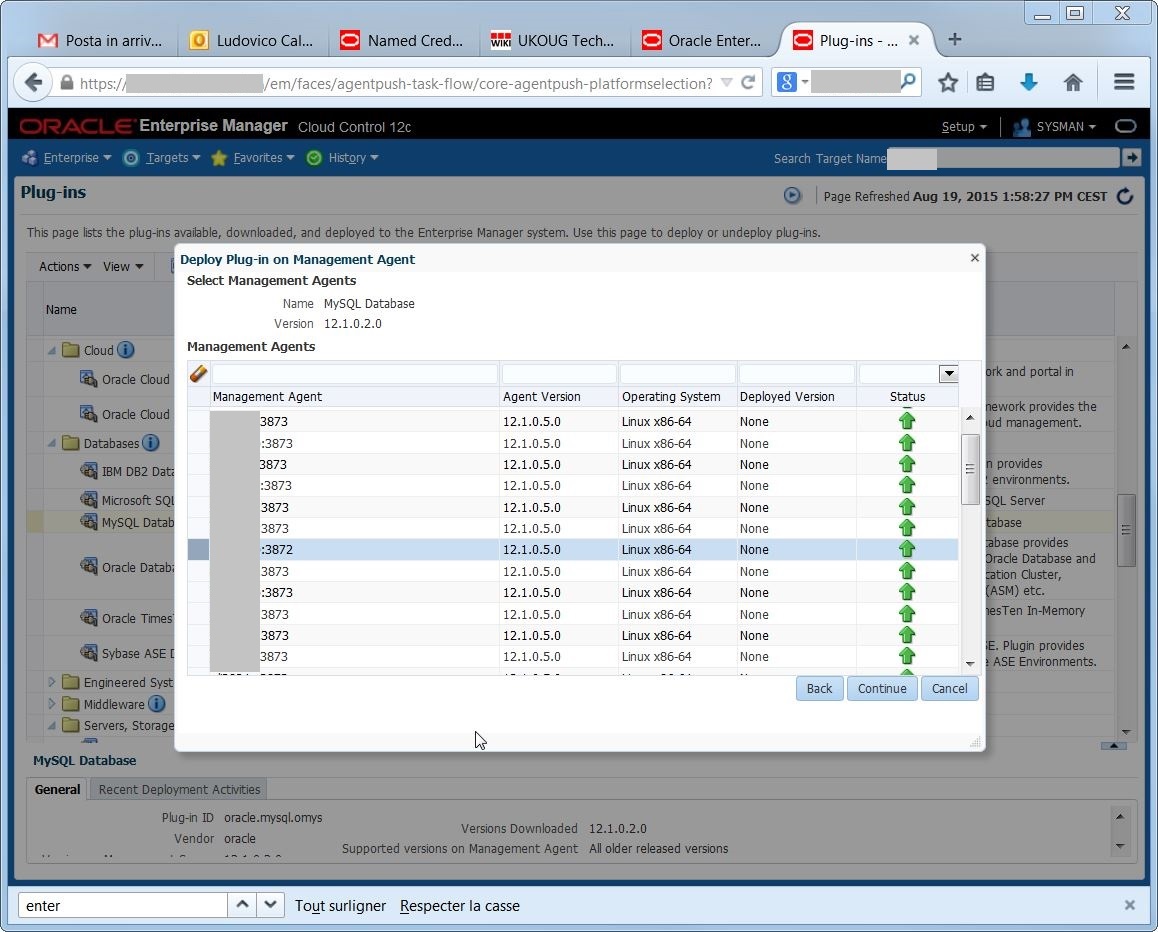Image resolution: width=1158 pixels, height=932 pixels.
Task: Close the Plug-ins browser tab
Action: point(914,40)
